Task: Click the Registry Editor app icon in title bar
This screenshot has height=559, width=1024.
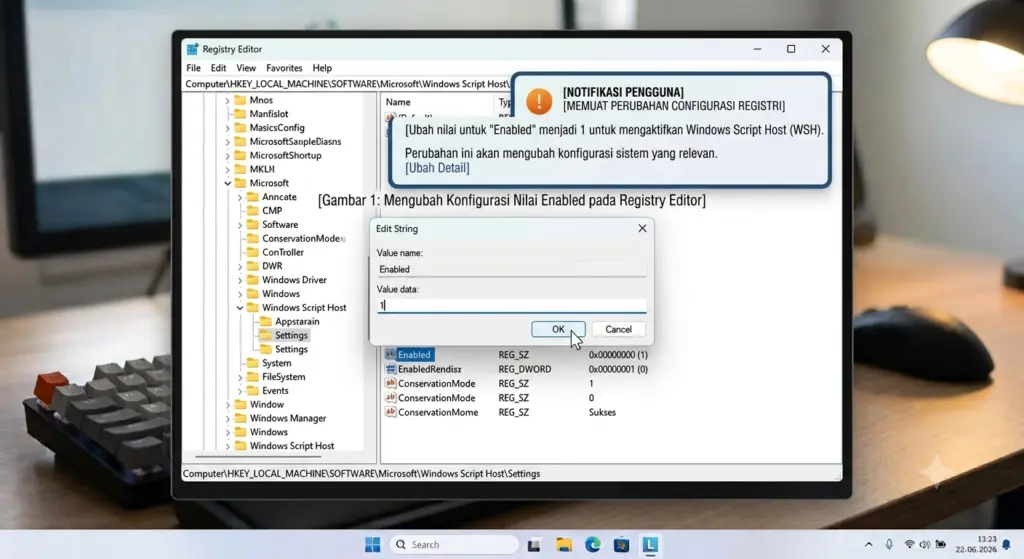Action: (193, 49)
